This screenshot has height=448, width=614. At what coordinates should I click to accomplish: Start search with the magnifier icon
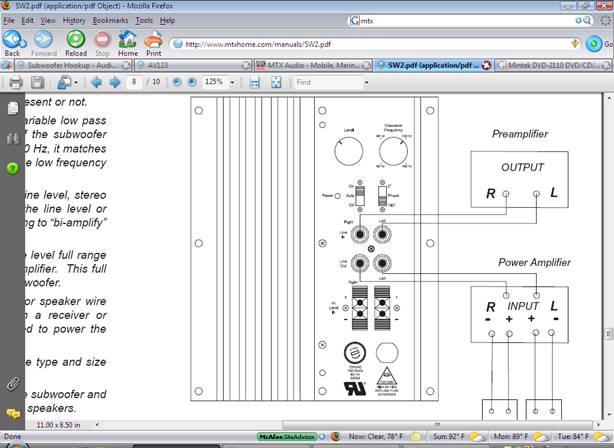pyautogui.click(x=587, y=20)
